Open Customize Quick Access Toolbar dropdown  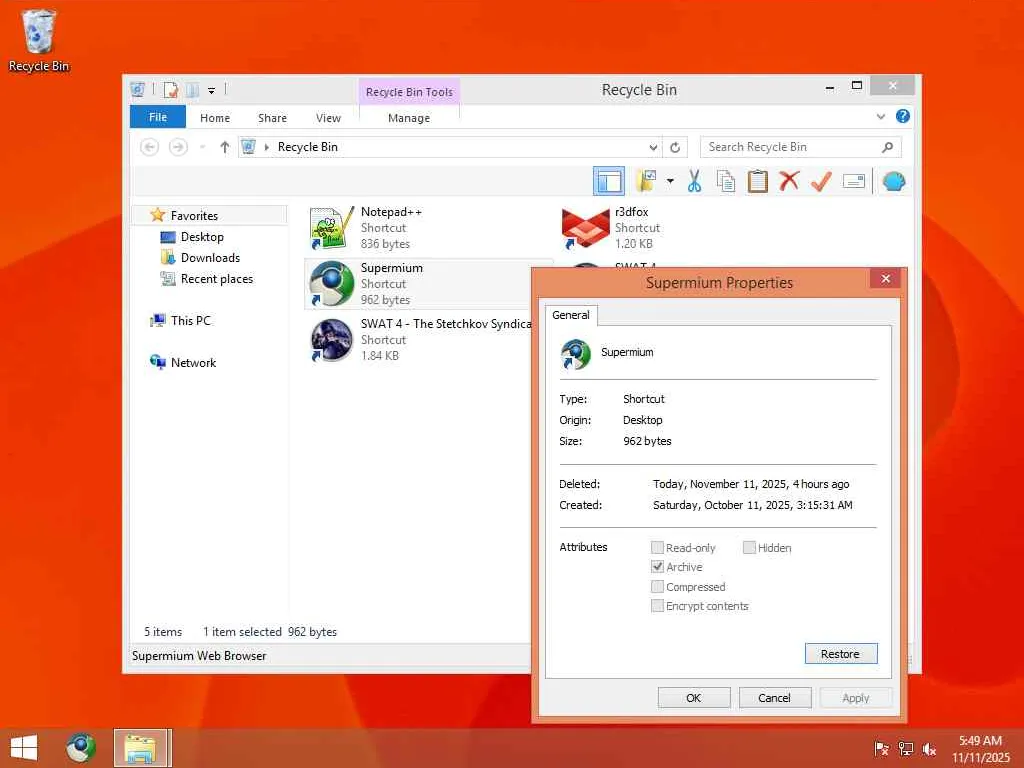point(212,90)
